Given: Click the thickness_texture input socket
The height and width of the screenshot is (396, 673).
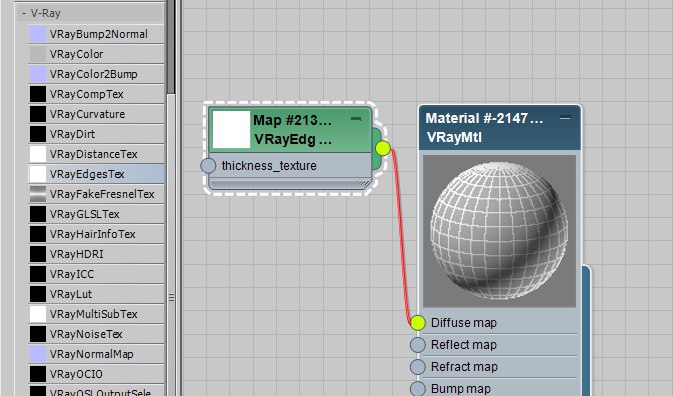Looking at the screenshot, I should click(208, 166).
